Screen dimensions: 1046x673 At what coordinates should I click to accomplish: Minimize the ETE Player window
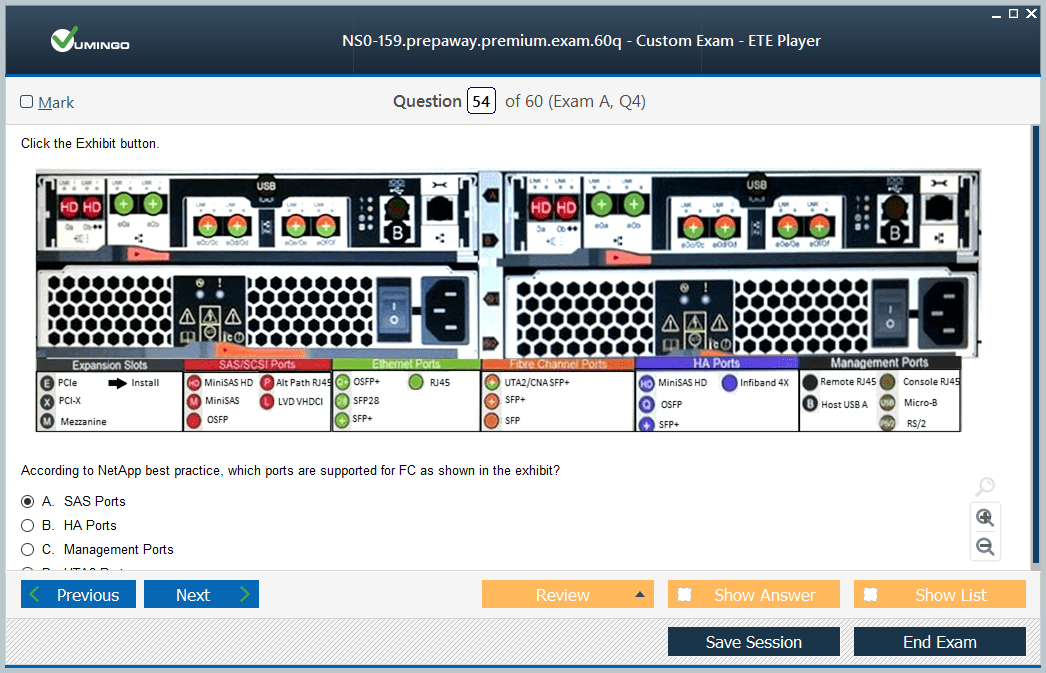coord(996,13)
